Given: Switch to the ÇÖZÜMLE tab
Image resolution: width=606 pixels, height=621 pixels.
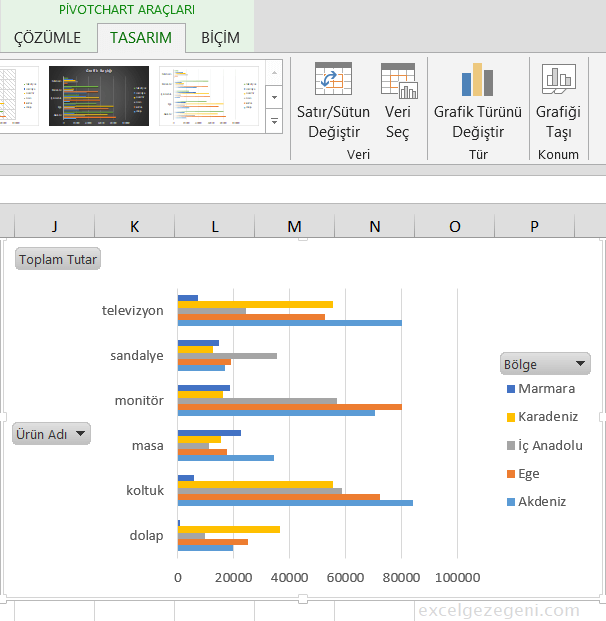Looking at the screenshot, I should [x=47, y=38].
